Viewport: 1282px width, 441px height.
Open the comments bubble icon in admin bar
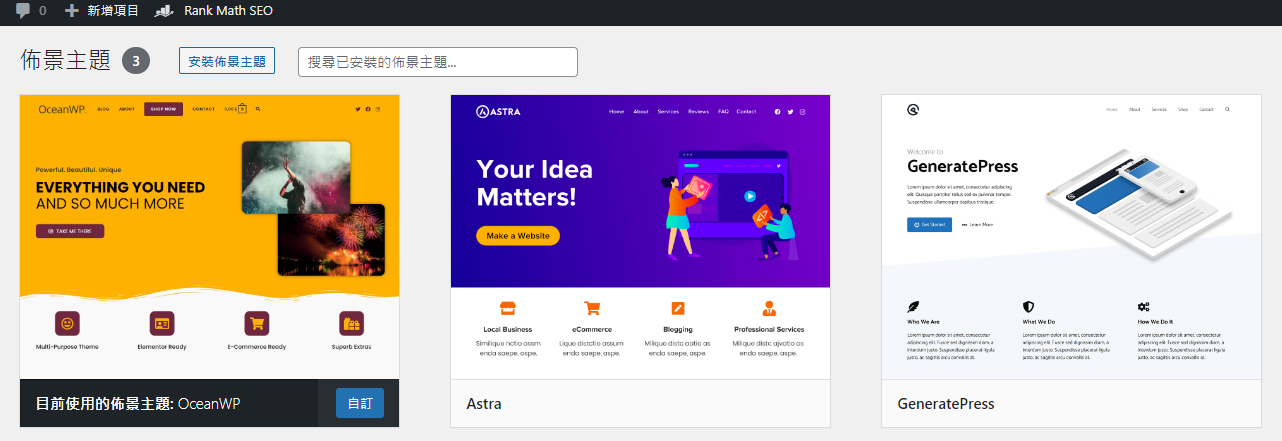tap(23, 11)
